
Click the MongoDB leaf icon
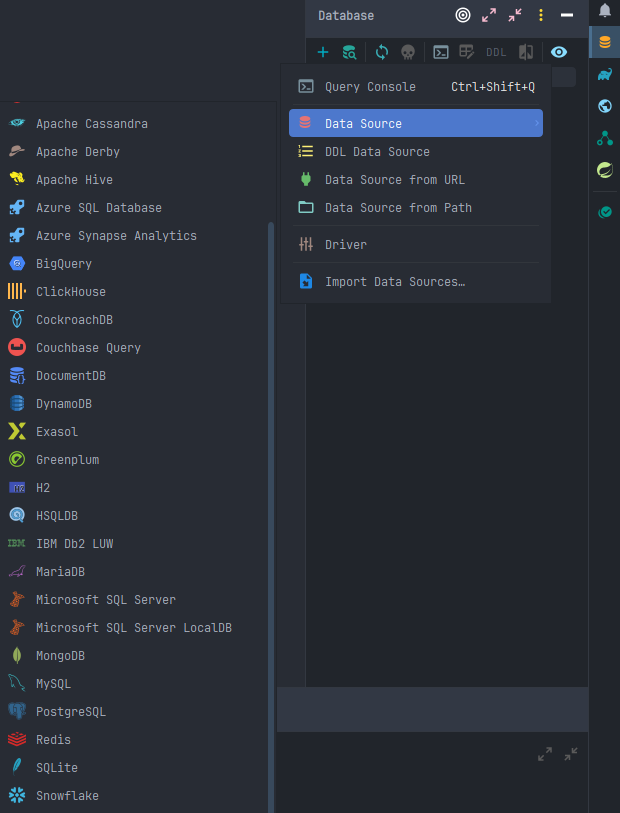pos(17,655)
